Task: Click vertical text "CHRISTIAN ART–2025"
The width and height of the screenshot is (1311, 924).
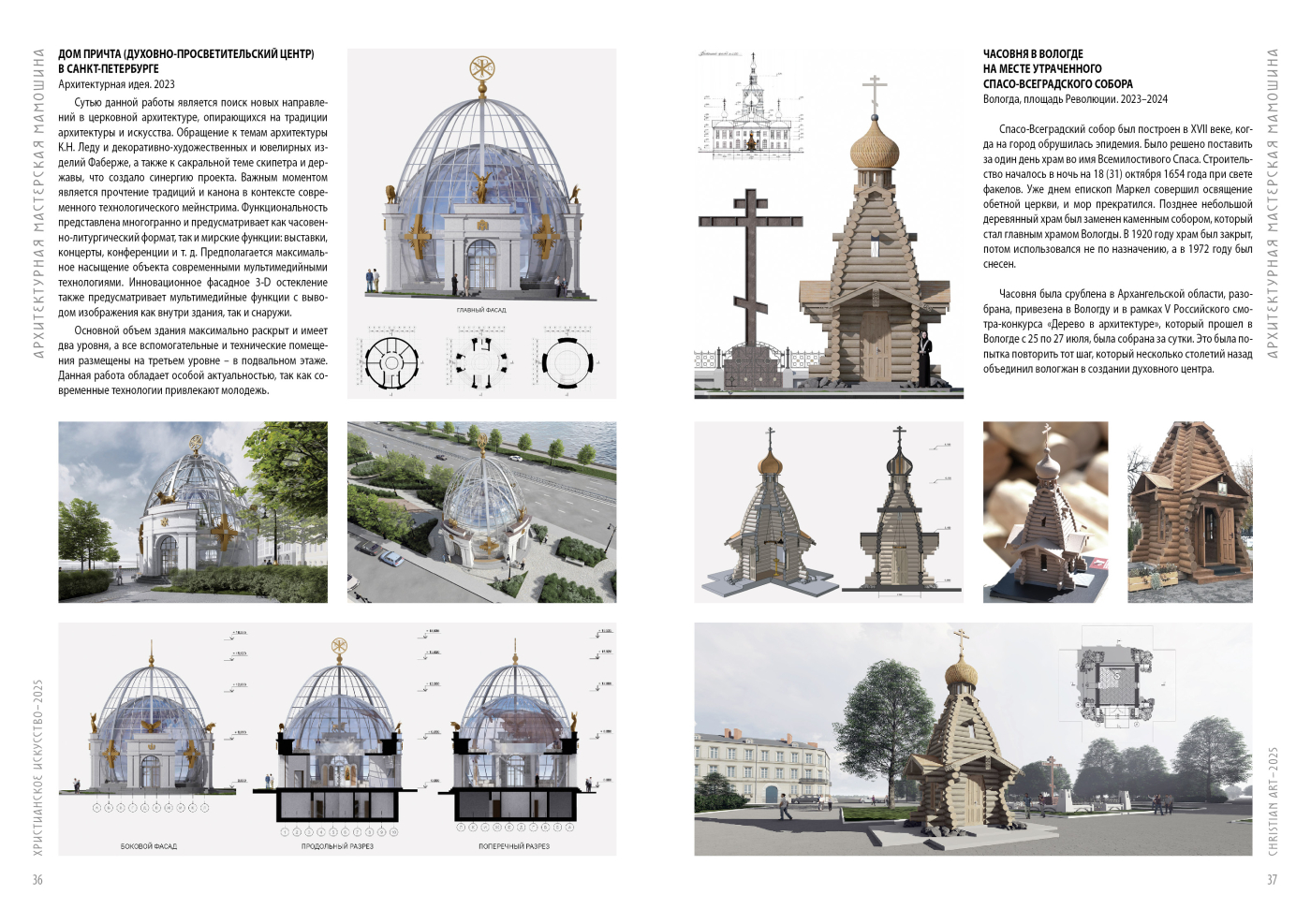Action: coord(1272,801)
